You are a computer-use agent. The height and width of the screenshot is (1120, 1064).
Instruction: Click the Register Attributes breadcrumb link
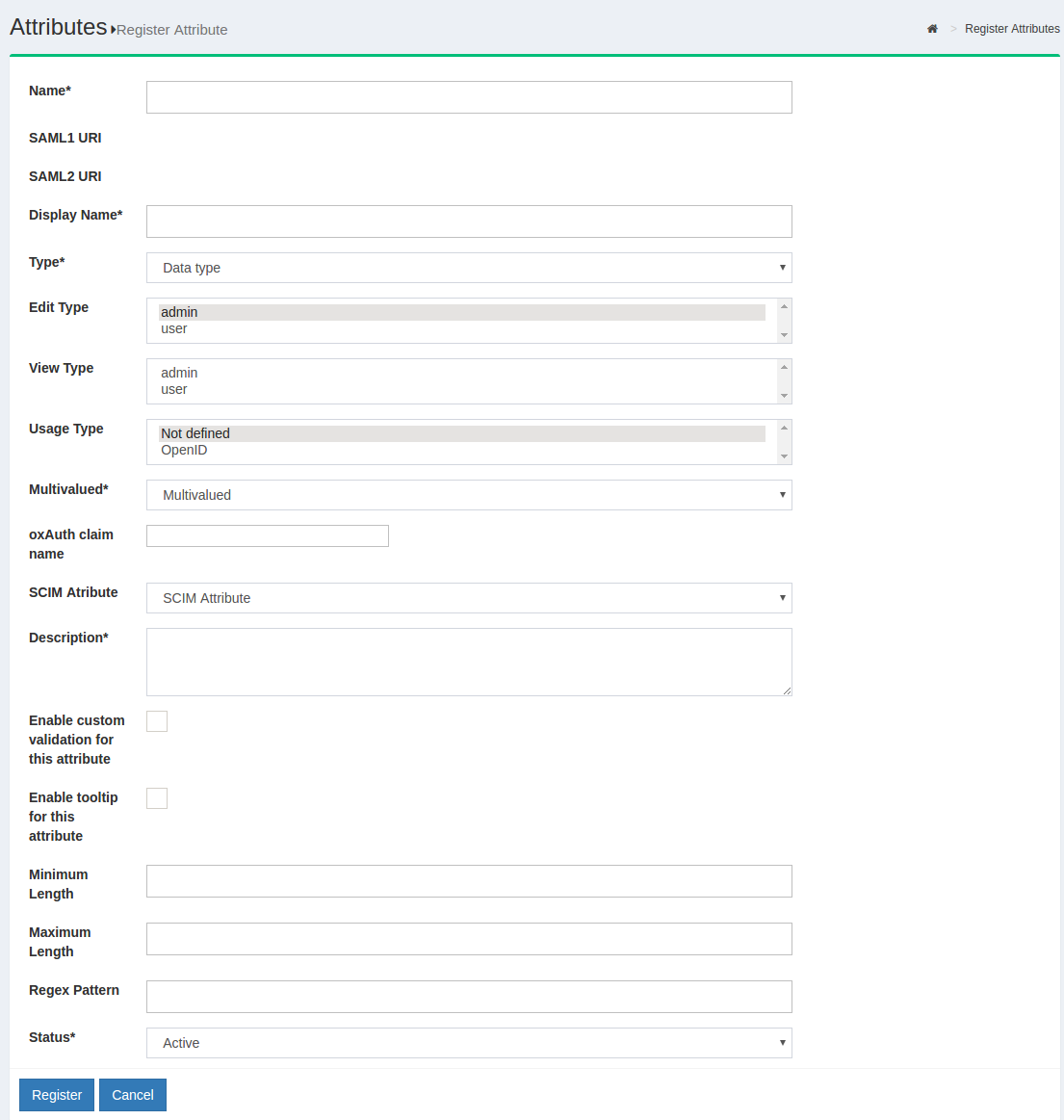[1012, 29]
